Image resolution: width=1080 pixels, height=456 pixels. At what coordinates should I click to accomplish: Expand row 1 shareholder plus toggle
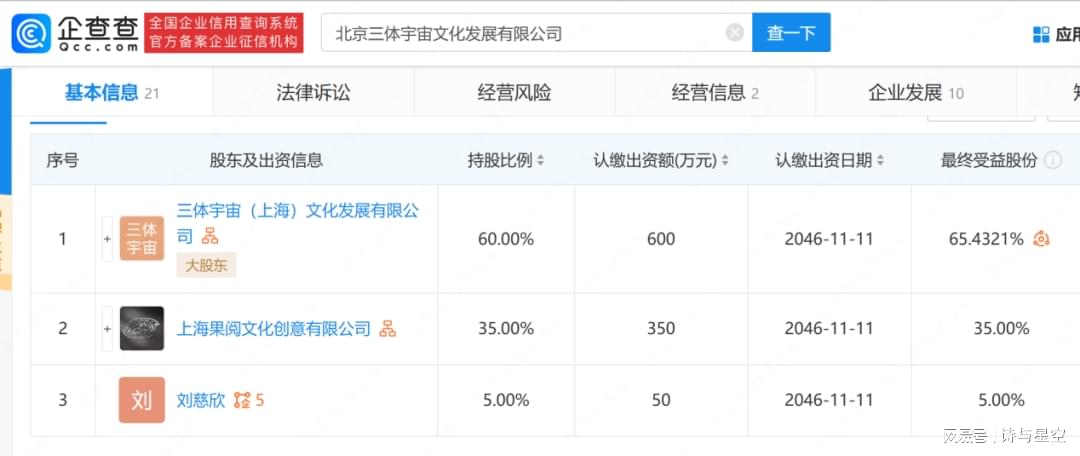[x=107, y=239]
